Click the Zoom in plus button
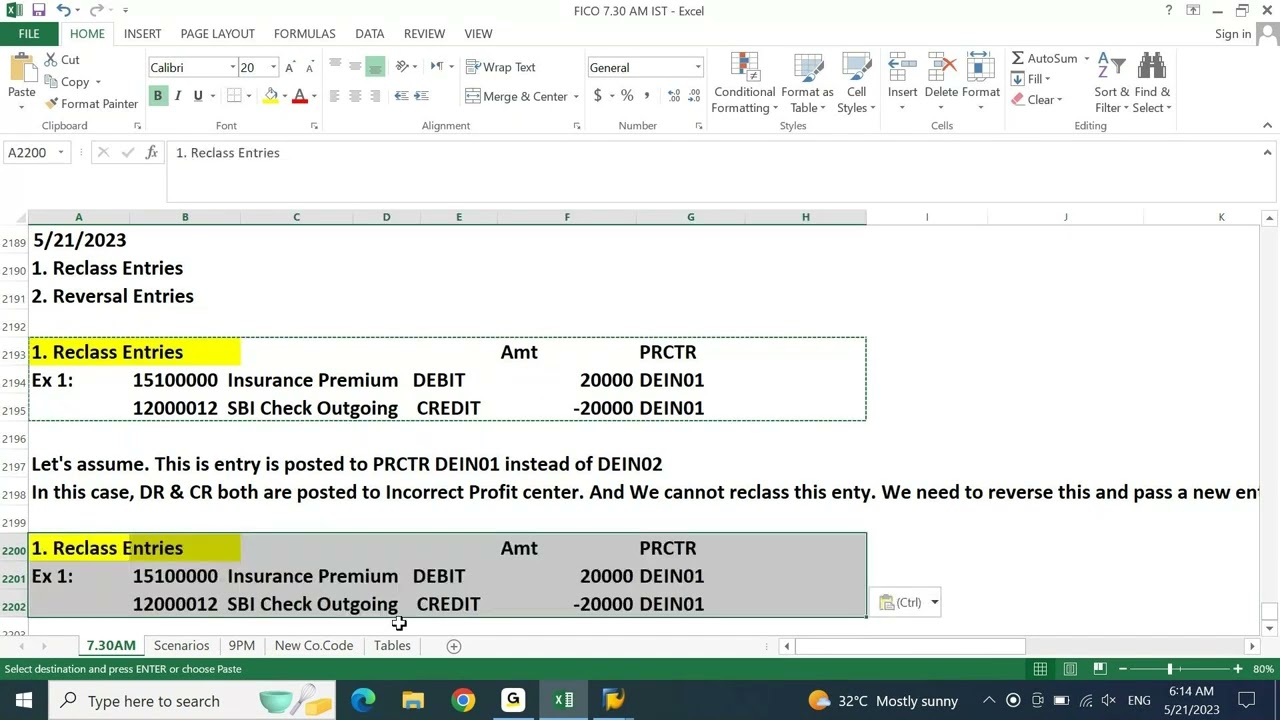The width and height of the screenshot is (1280, 720). pyautogui.click(x=1237, y=668)
